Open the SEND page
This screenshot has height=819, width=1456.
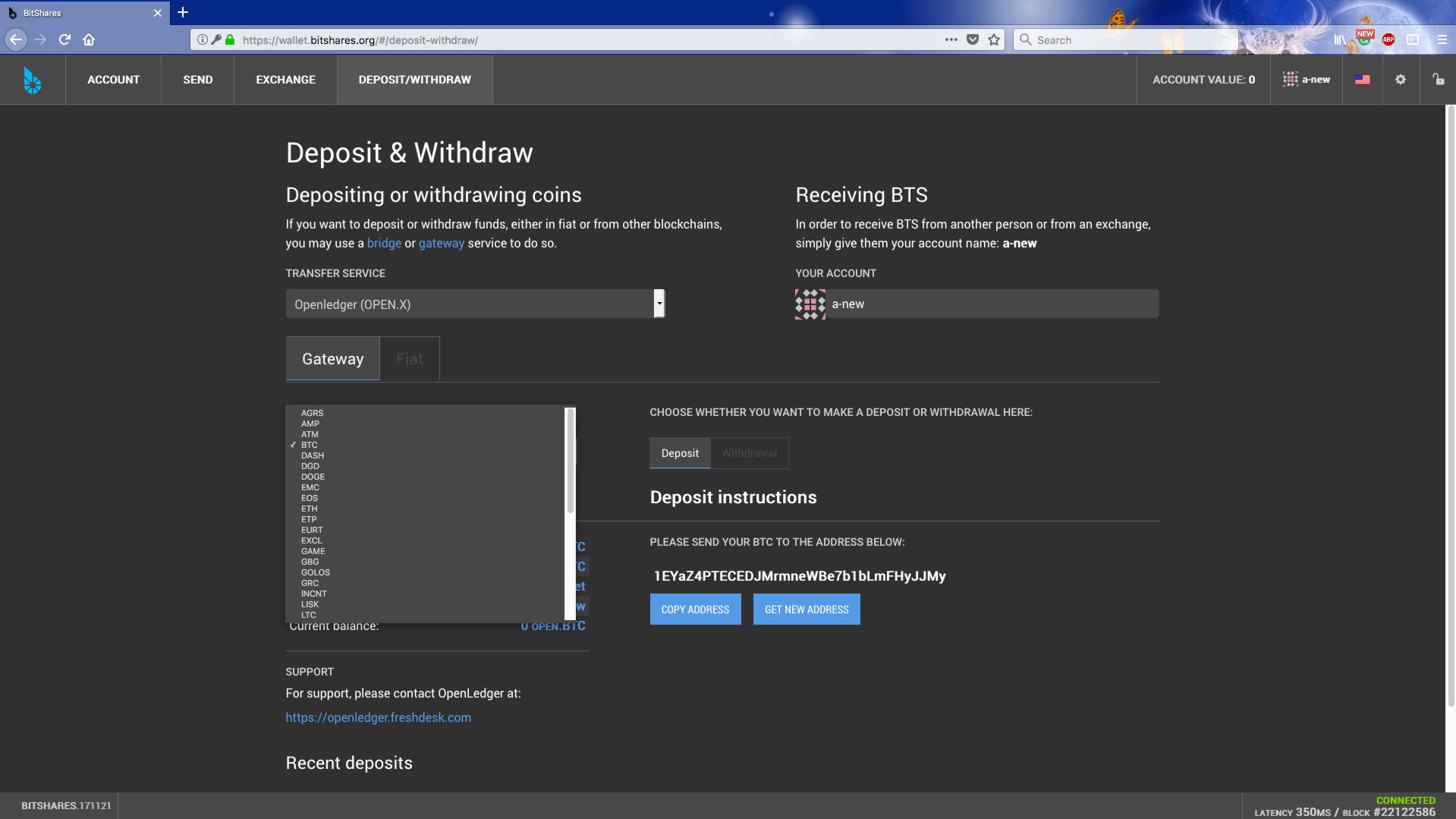pyautogui.click(x=197, y=80)
